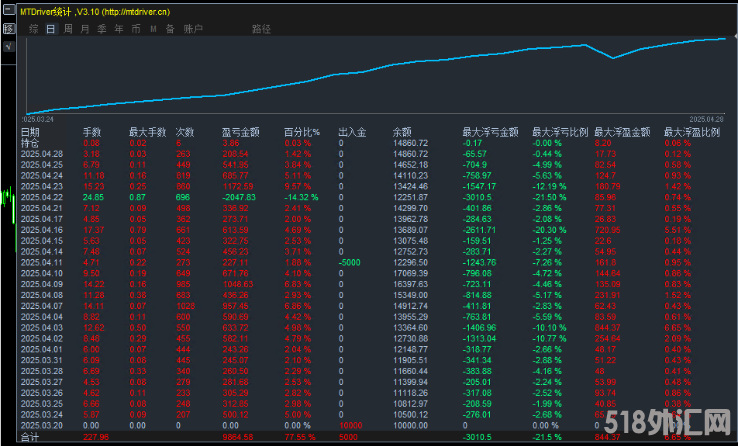Click the 手数 column header
The image size is (738, 446).
[92, 132]
